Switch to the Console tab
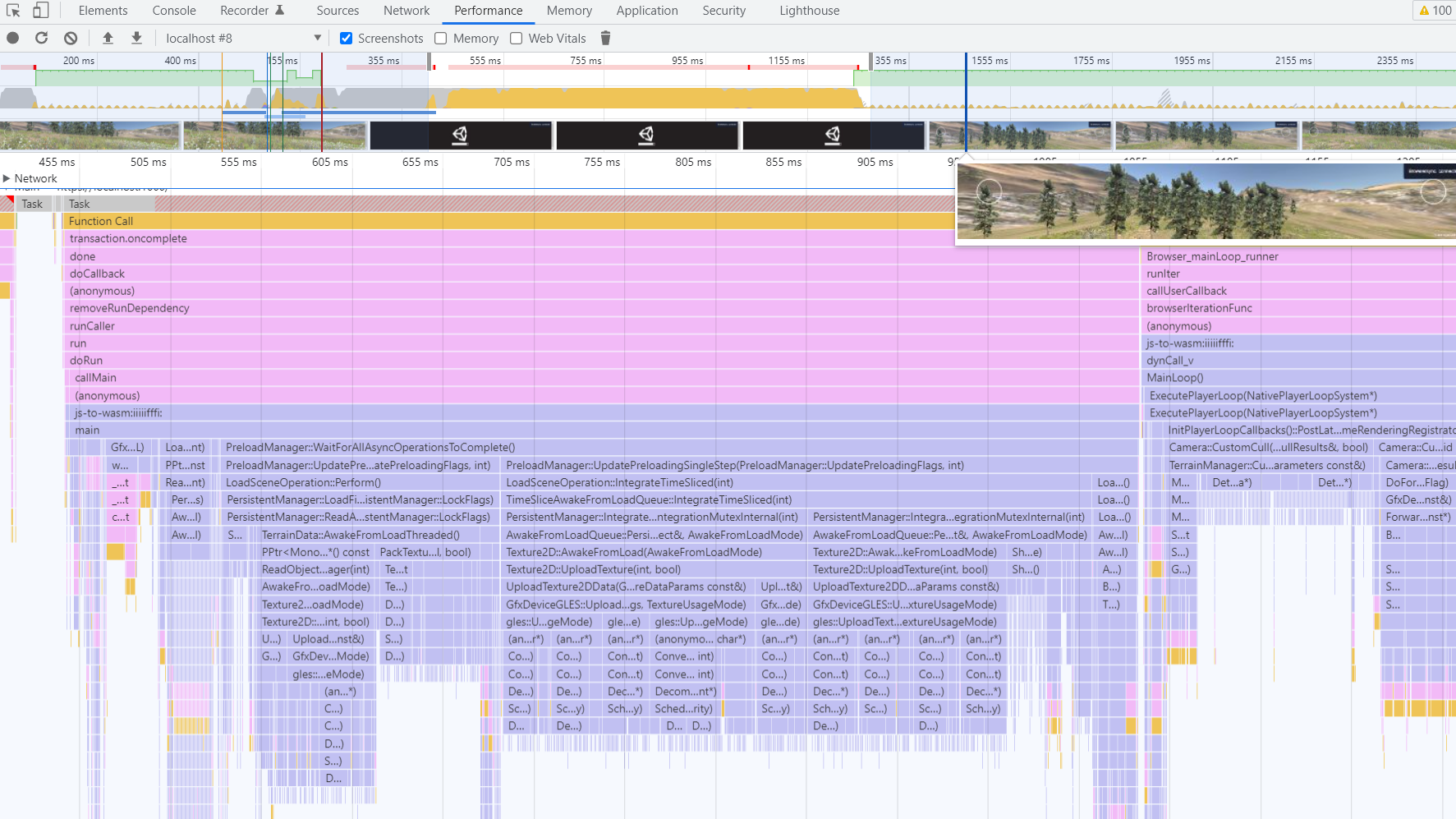This screenshot has width=1456, height=819. [x=173, y=11]
